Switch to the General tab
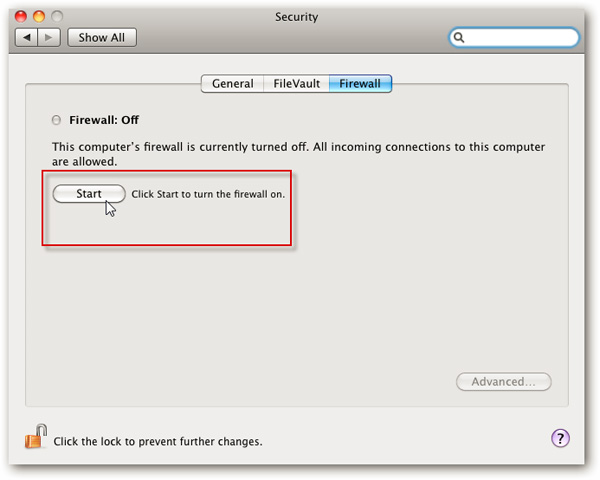 pos(233,84)
